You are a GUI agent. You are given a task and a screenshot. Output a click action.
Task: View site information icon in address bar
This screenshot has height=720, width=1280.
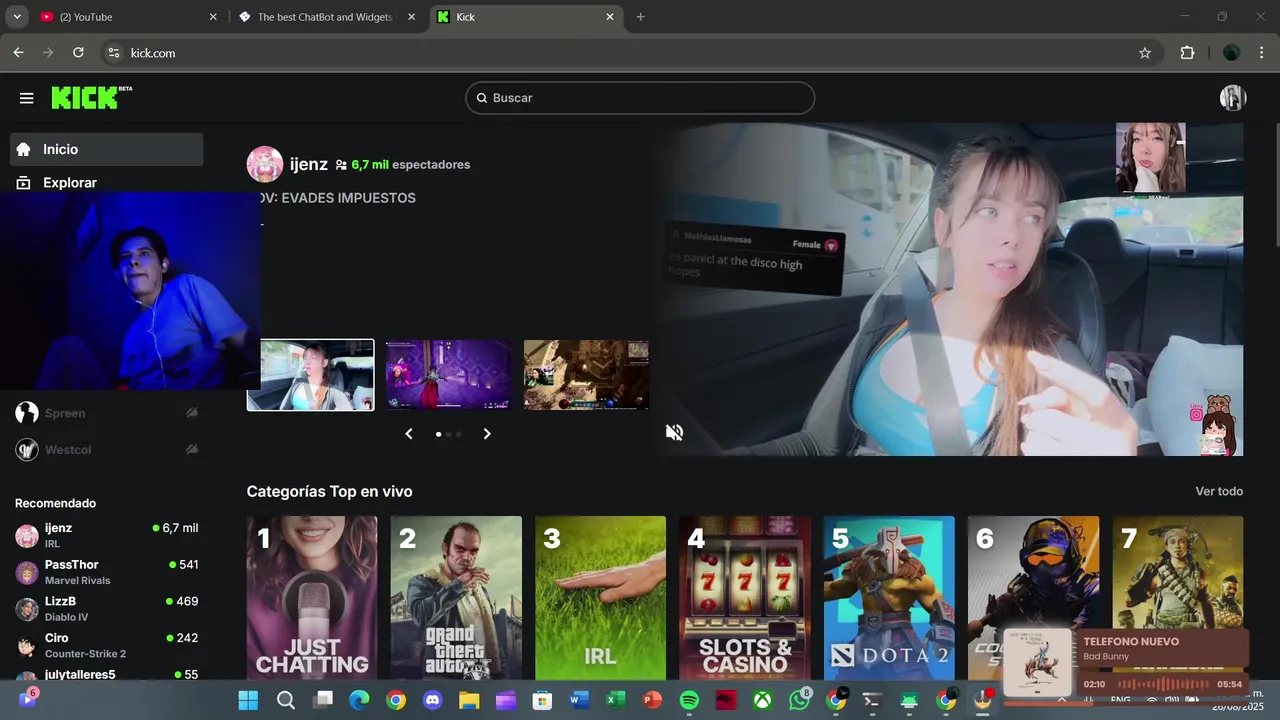114,53
